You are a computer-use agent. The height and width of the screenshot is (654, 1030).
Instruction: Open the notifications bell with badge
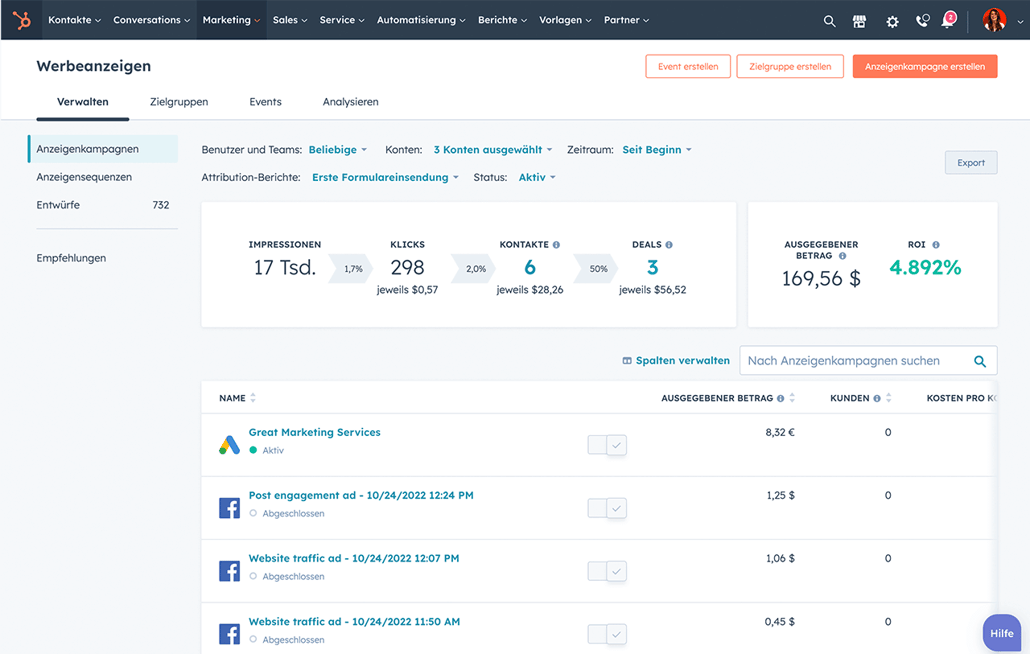(x=947, y=22)
